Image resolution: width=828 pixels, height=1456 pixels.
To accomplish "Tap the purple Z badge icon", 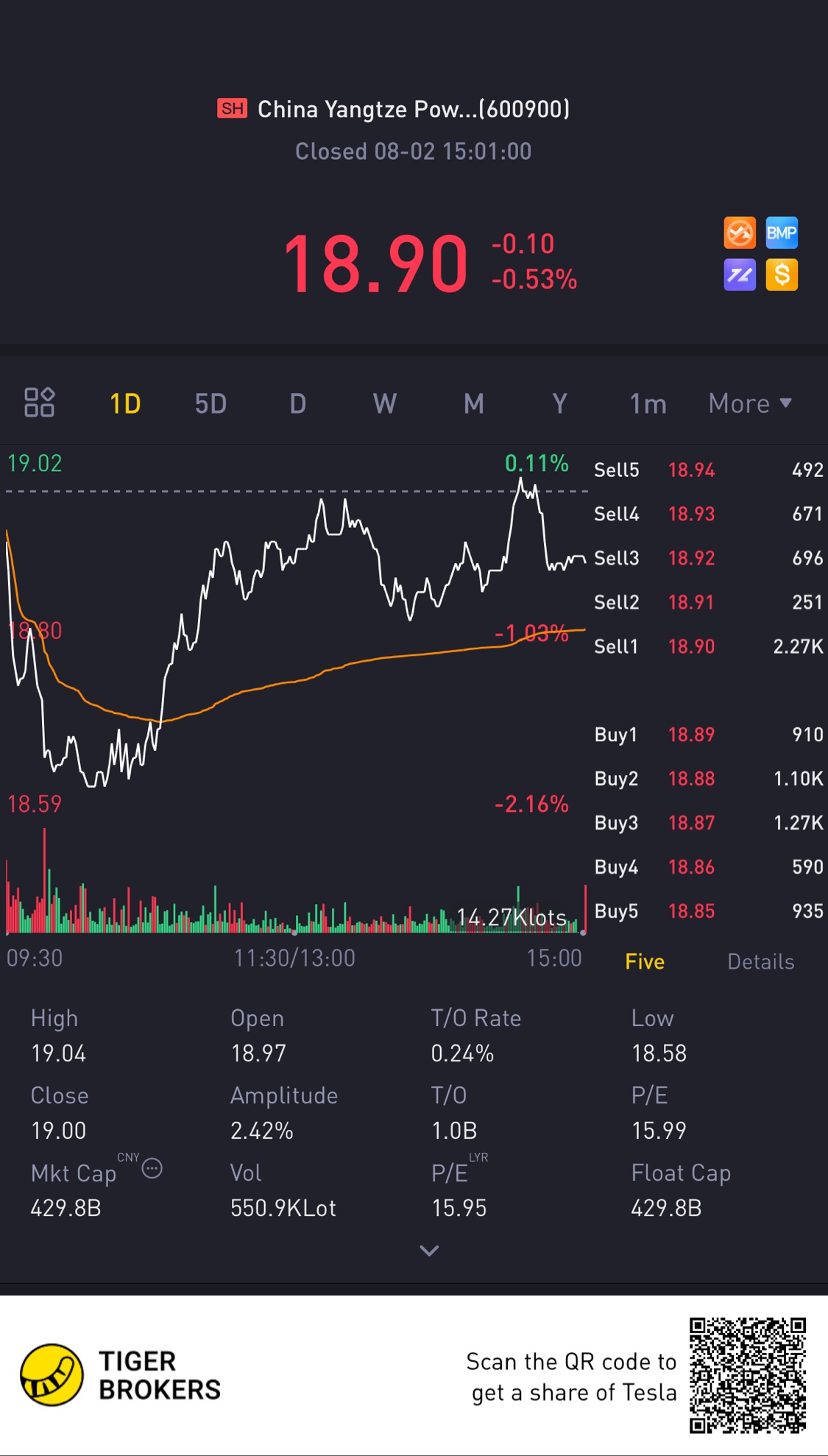I will click(740, 275).
